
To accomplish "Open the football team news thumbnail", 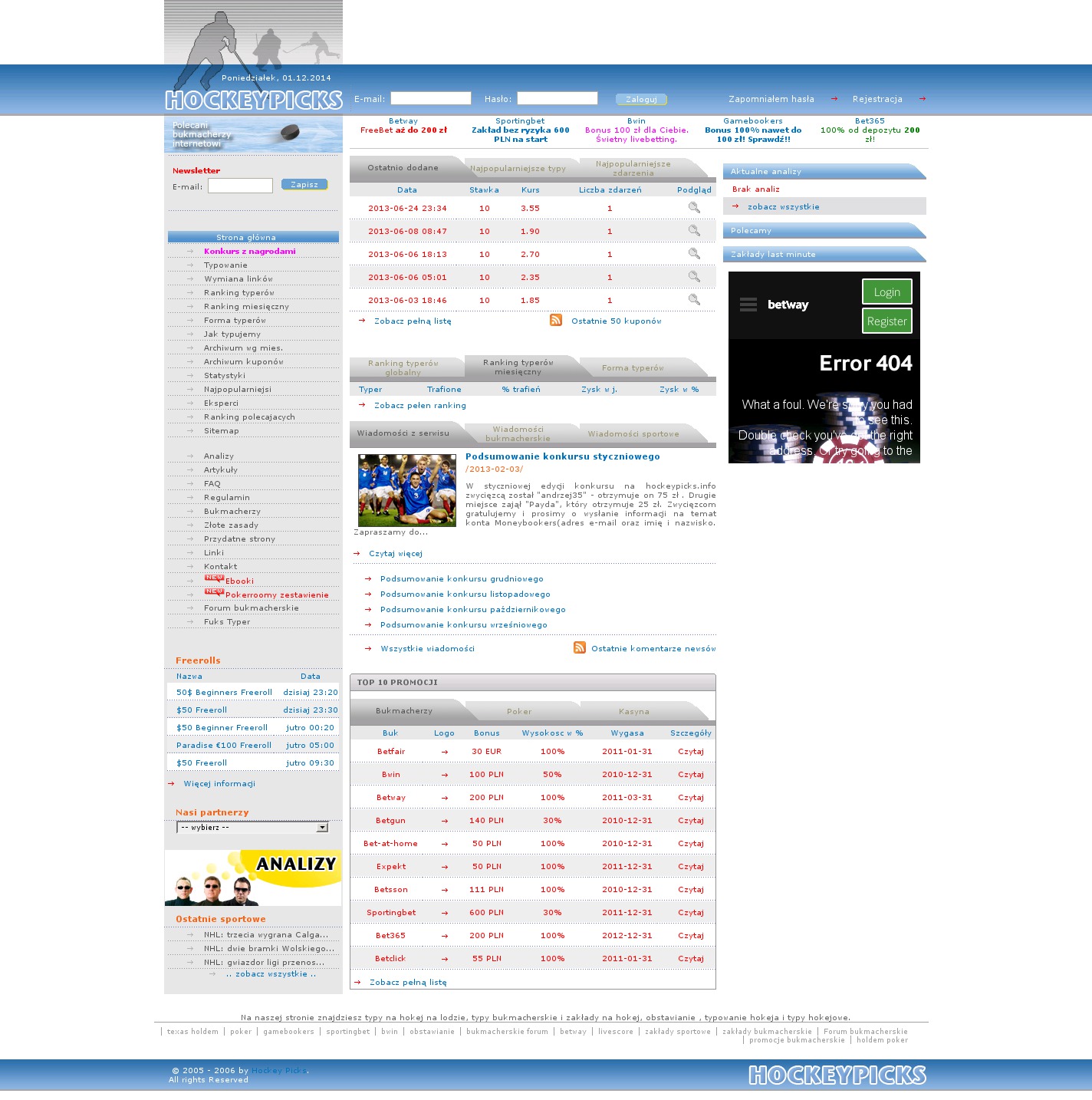I will 407,490.
